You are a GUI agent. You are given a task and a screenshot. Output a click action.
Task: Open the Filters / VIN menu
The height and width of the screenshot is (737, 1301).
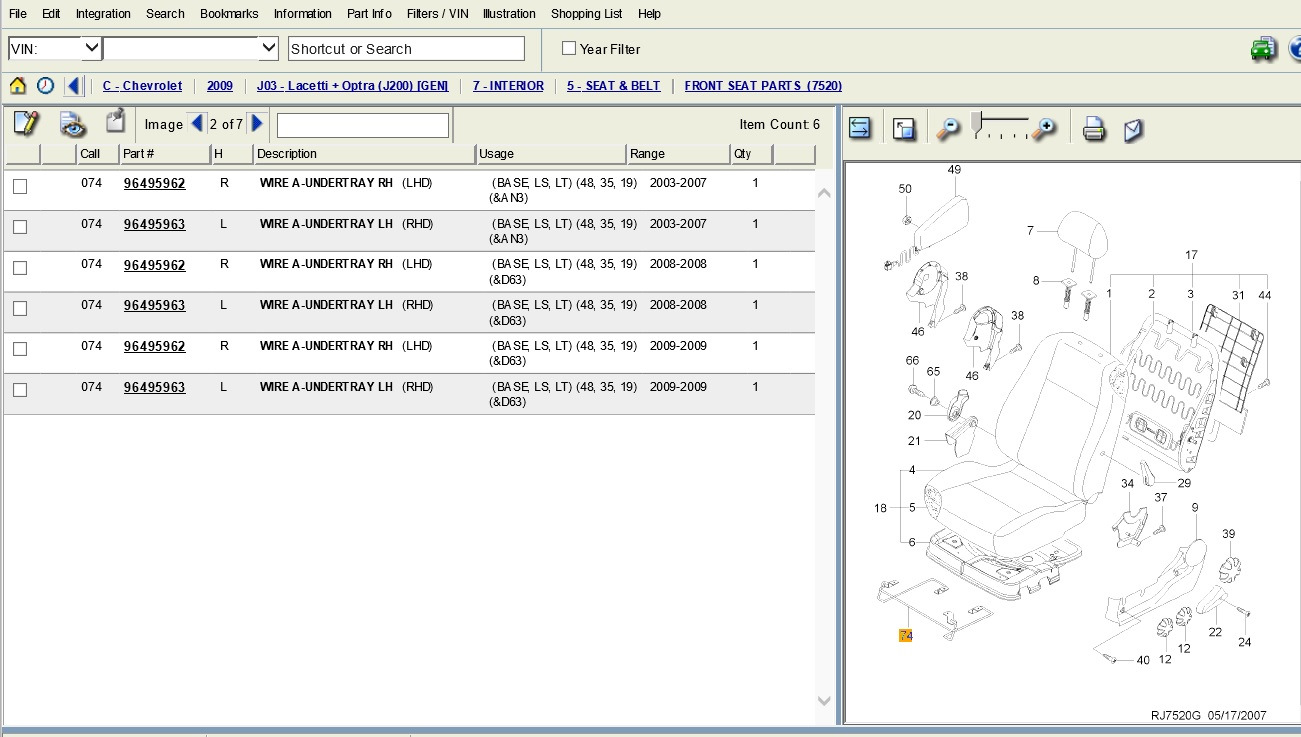[x=439, y=14]
